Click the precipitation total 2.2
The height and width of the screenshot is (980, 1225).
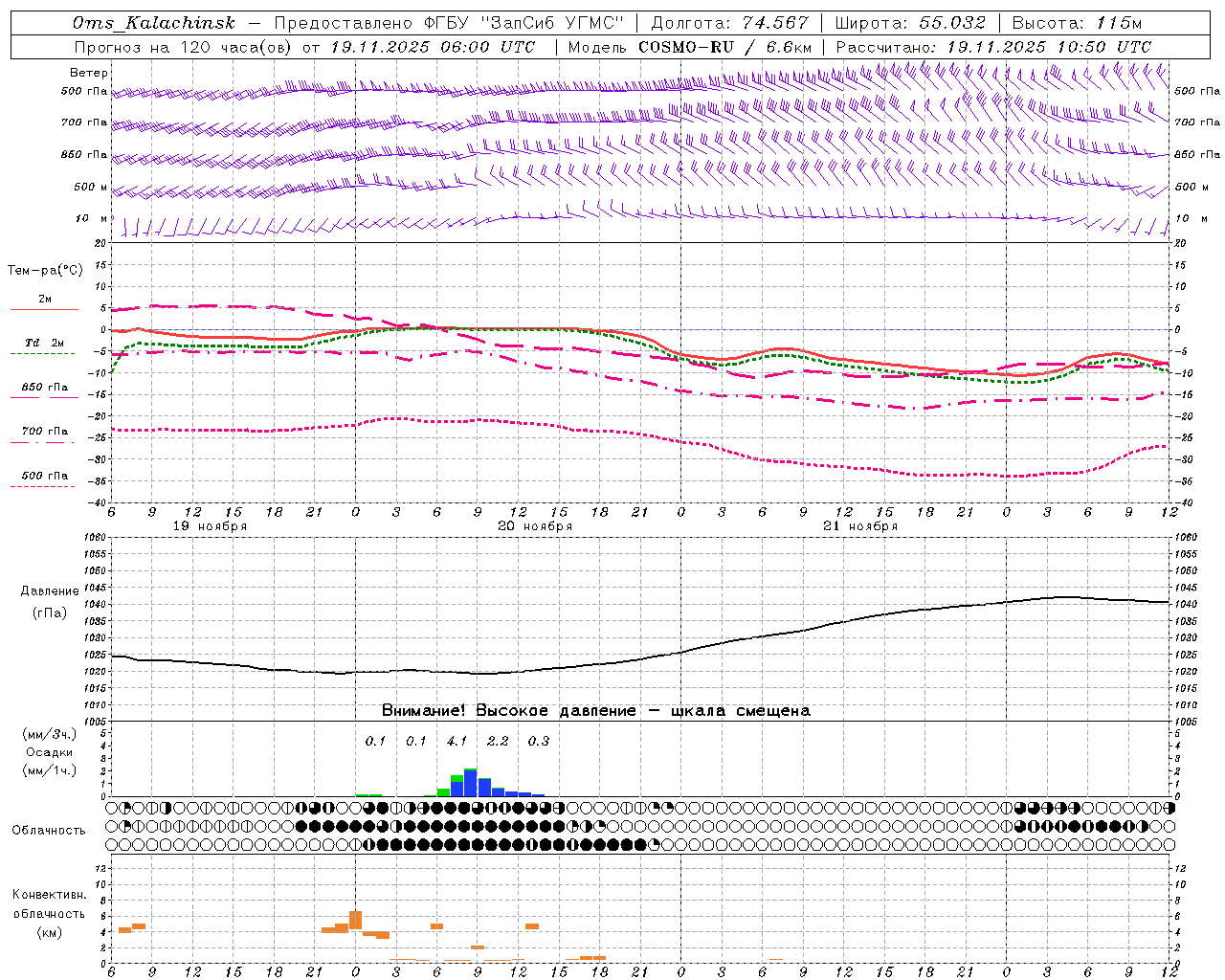click(x=498, y=741)
